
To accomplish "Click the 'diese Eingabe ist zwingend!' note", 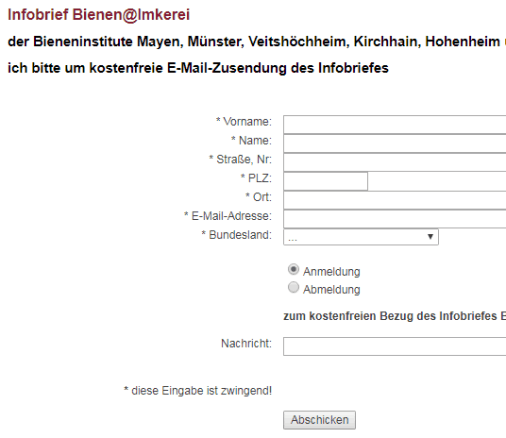I will (x=198, y=391).
